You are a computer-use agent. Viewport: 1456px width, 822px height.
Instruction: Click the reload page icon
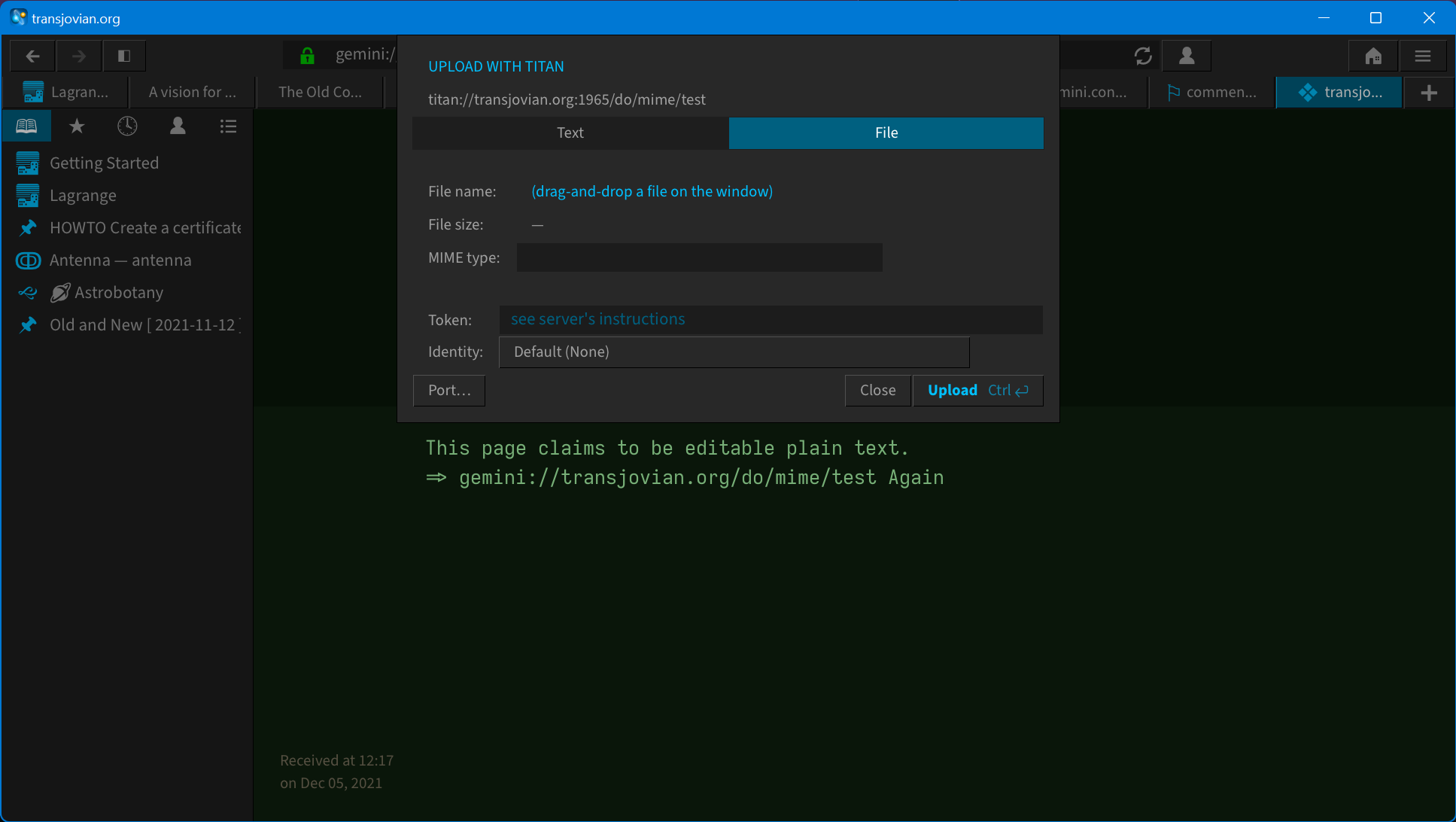[1143, 56]
